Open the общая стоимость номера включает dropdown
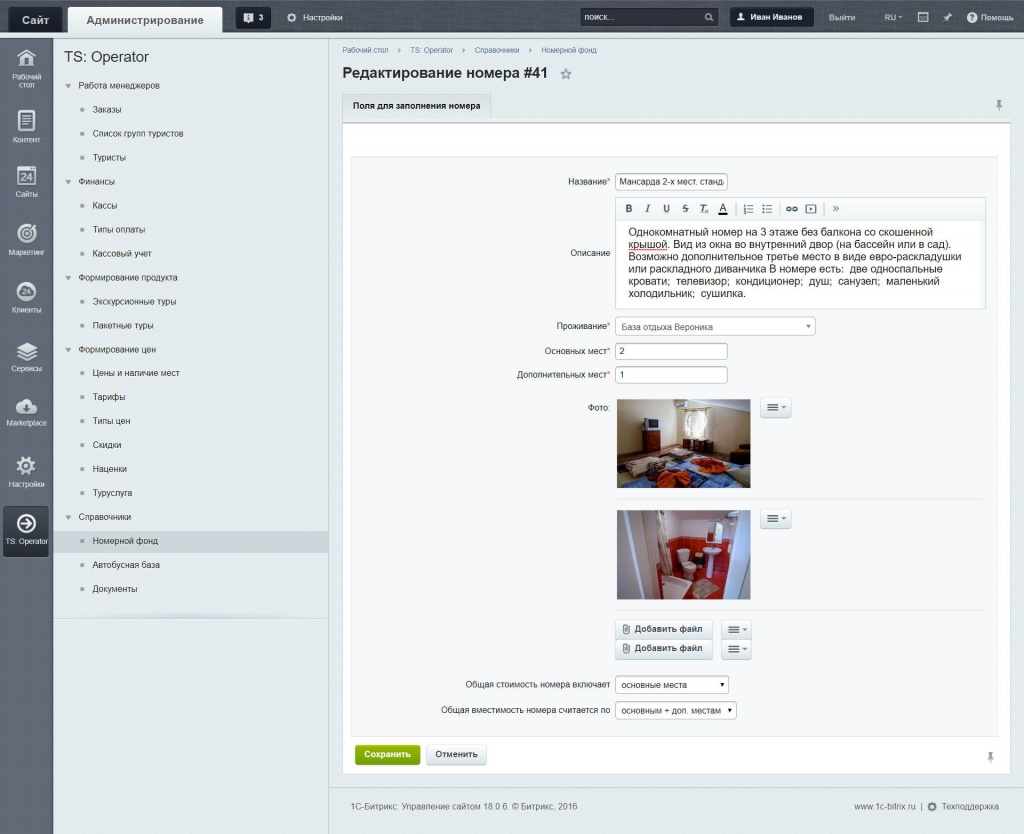 tap(671, 685)
